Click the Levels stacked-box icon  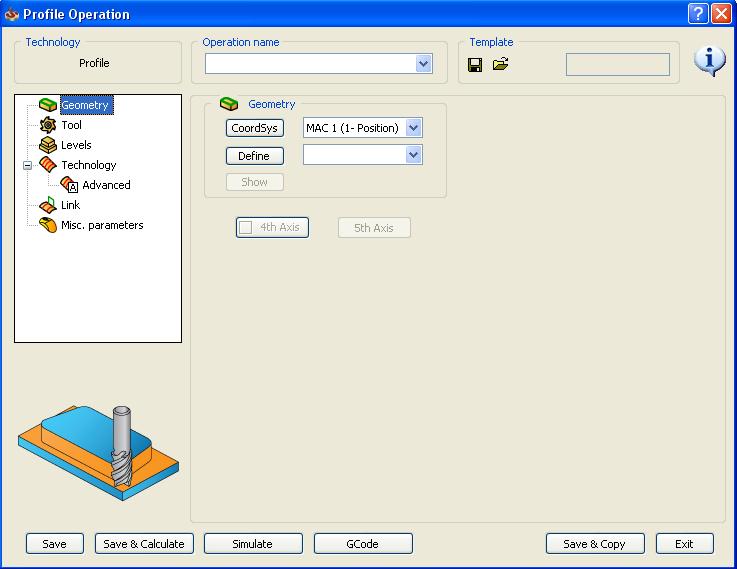[48, 145]
